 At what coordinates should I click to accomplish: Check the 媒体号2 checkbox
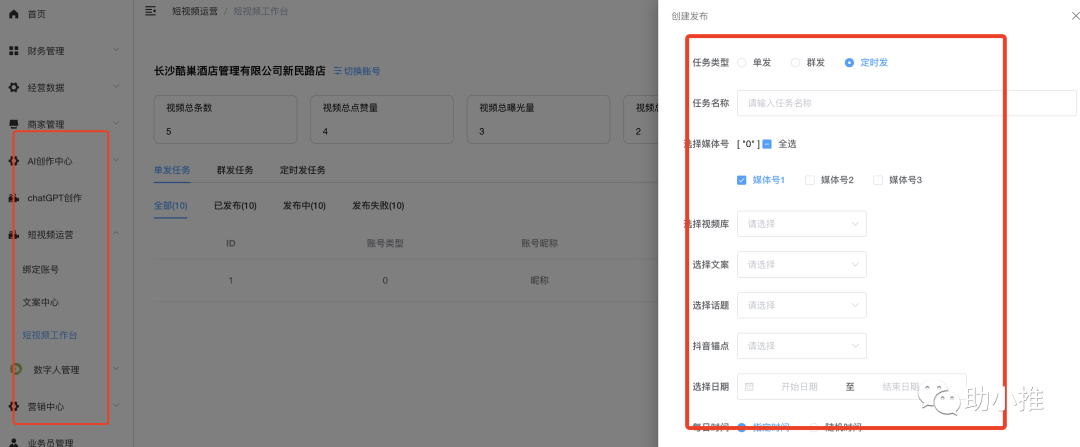coord(810,180)
